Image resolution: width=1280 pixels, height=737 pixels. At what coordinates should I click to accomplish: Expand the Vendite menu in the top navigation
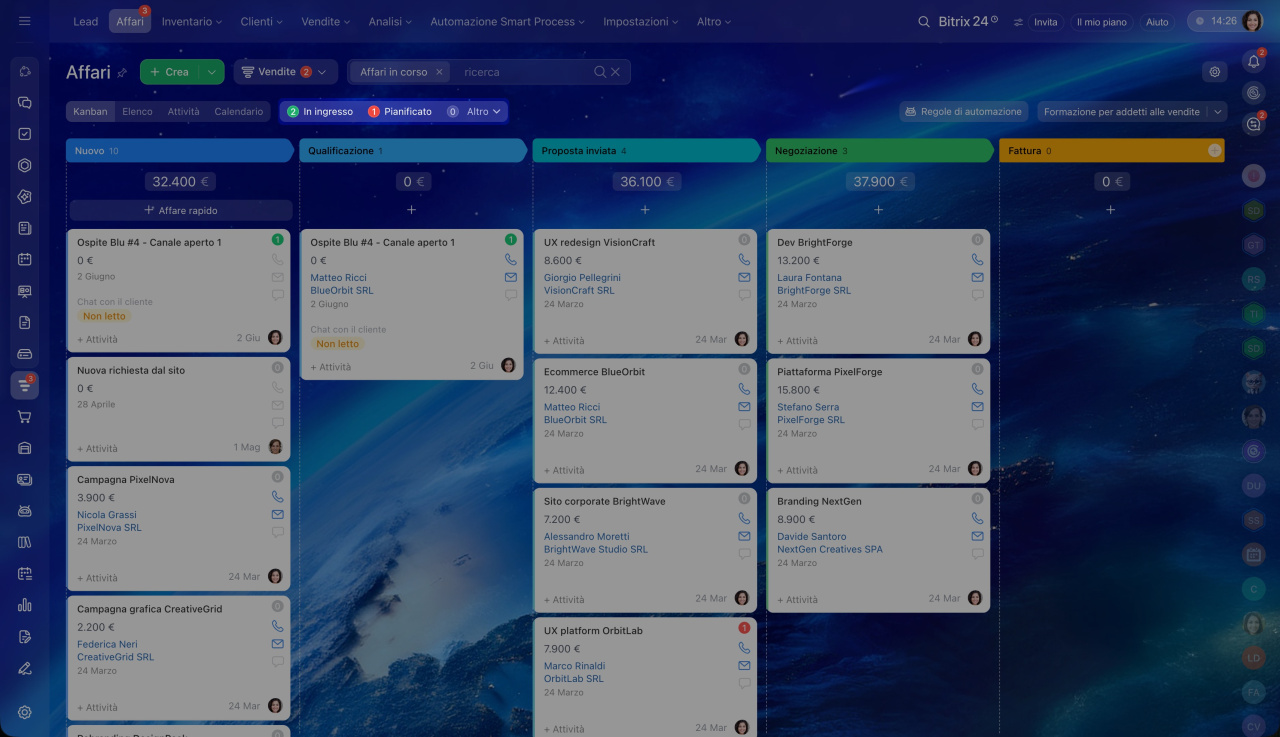pos(326,21)
